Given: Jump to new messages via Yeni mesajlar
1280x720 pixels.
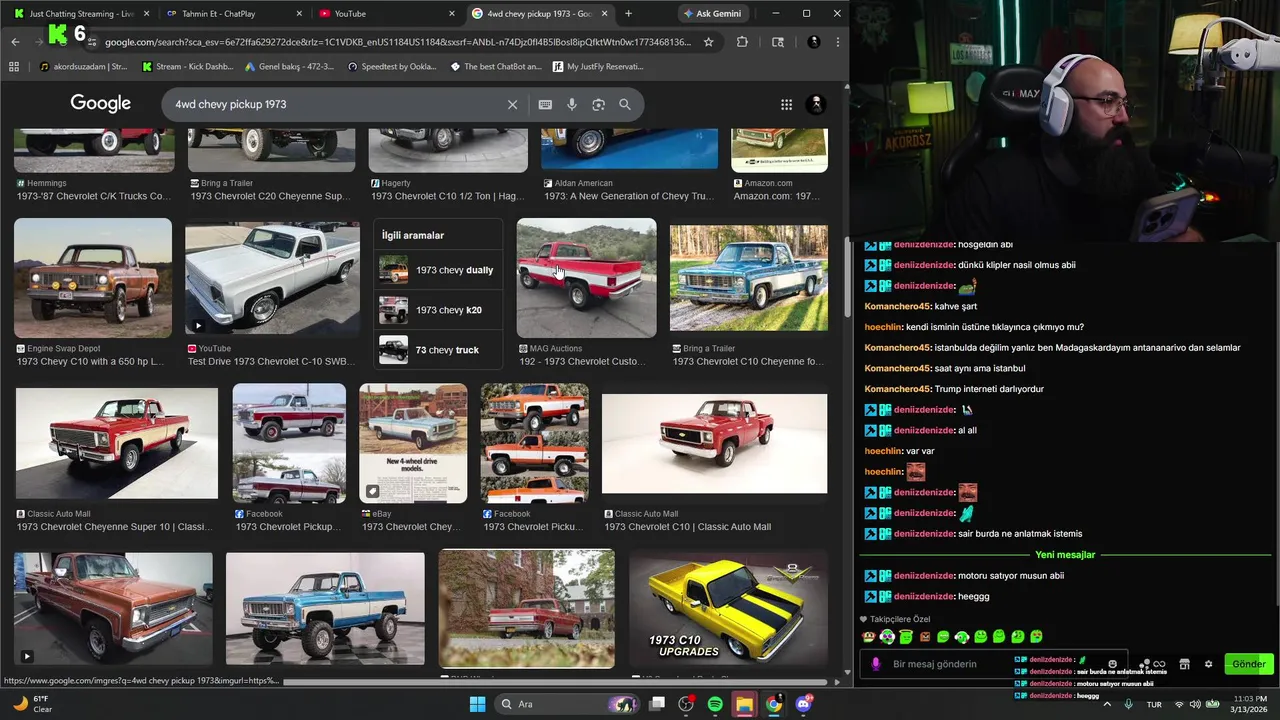Looking at the screenshot, I should coord(1065,555).
